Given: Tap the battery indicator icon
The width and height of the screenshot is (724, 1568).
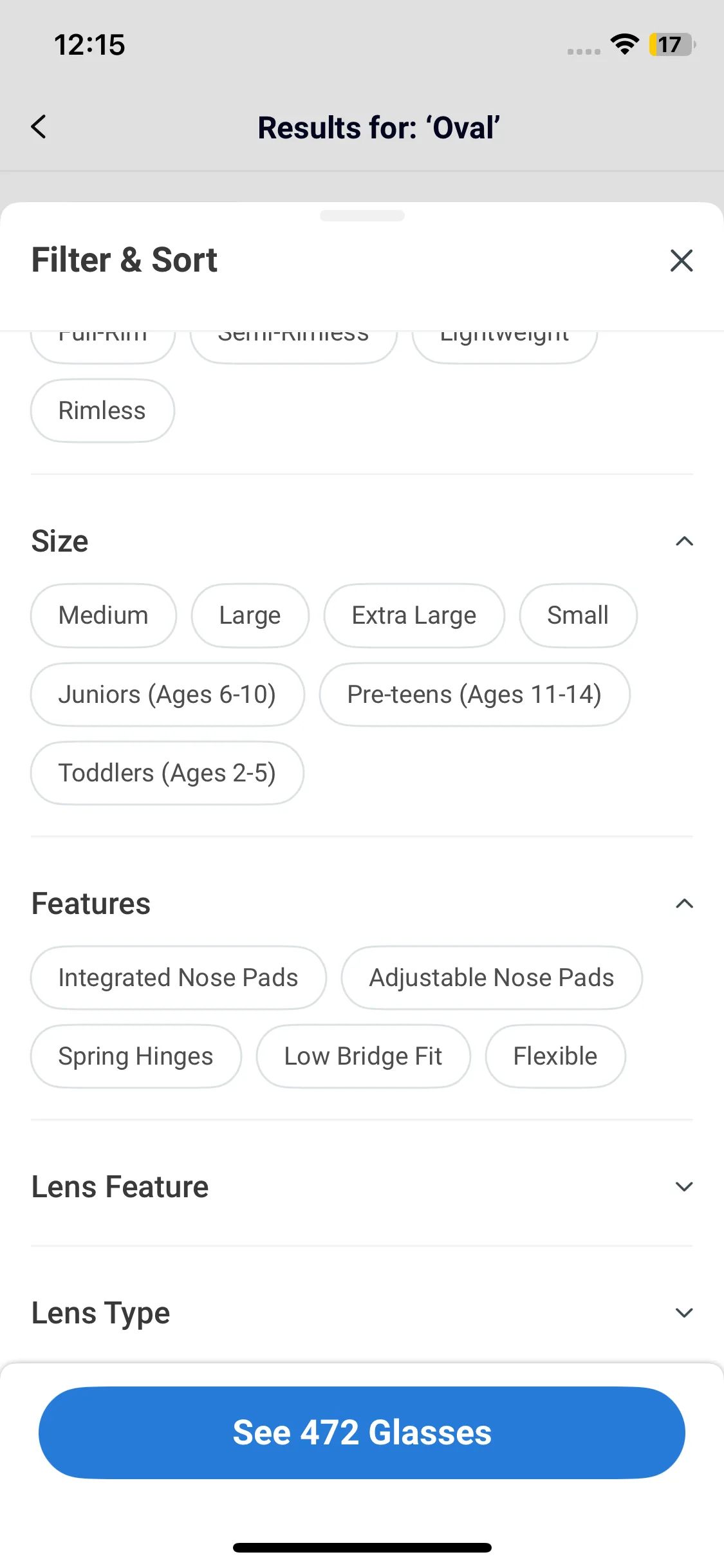Looking at the screenshot, I should (x=672, y=44).
